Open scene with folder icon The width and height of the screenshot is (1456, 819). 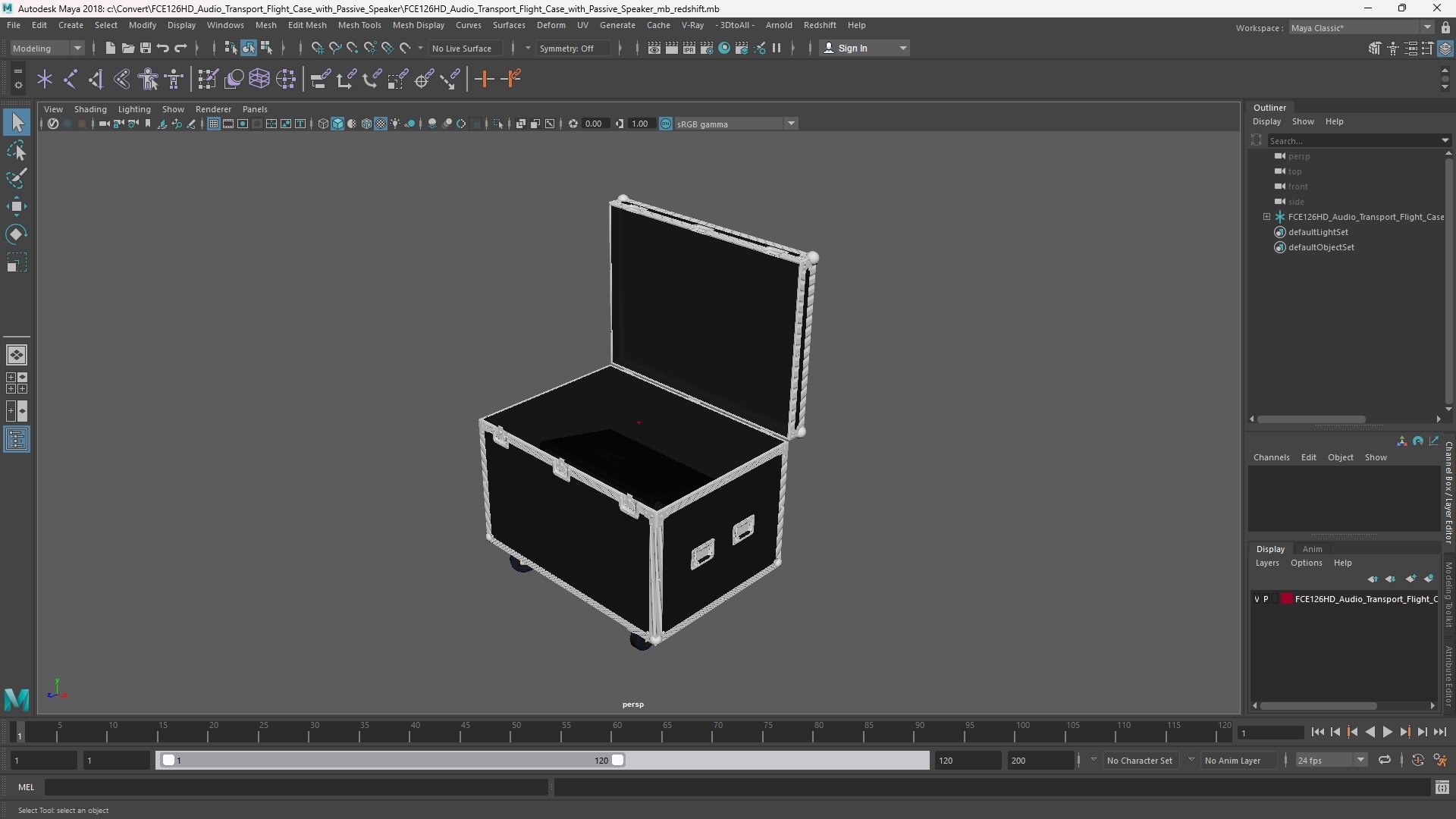(x=128, y=48)
